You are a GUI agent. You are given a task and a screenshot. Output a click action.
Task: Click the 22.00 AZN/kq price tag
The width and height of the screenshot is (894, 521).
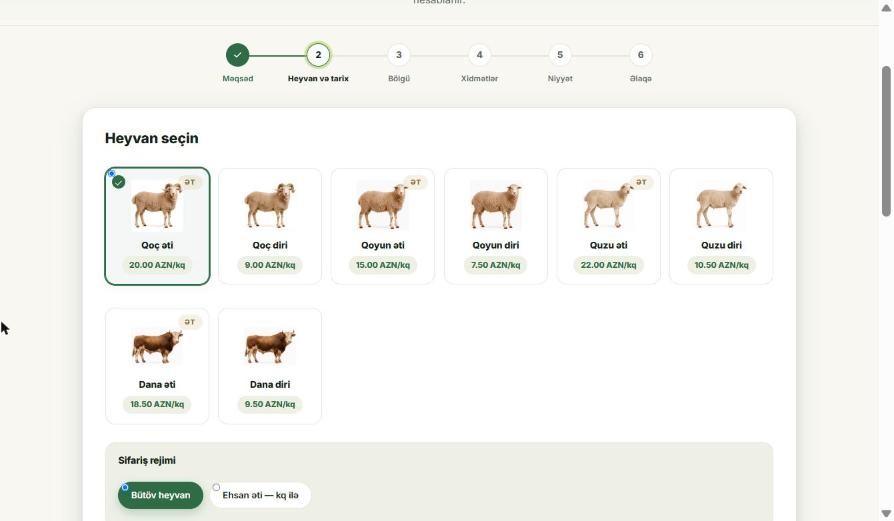608,265
